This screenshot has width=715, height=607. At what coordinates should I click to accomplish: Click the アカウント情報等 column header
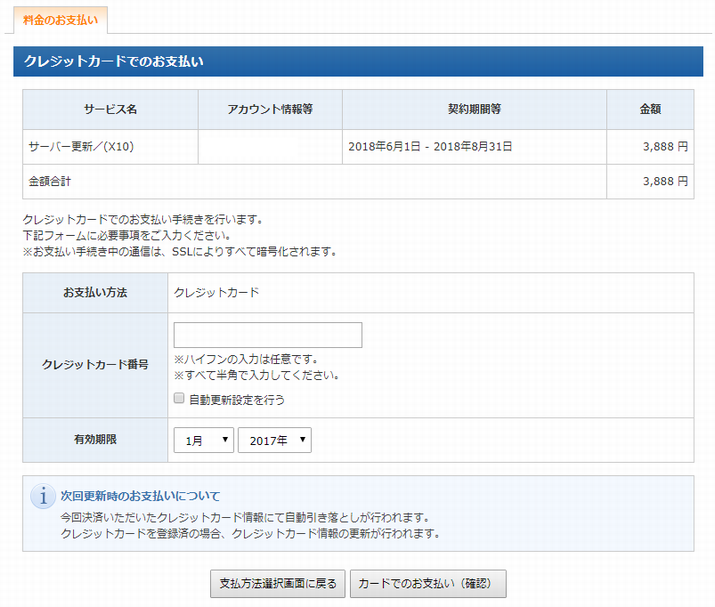(x=270, y=109)
